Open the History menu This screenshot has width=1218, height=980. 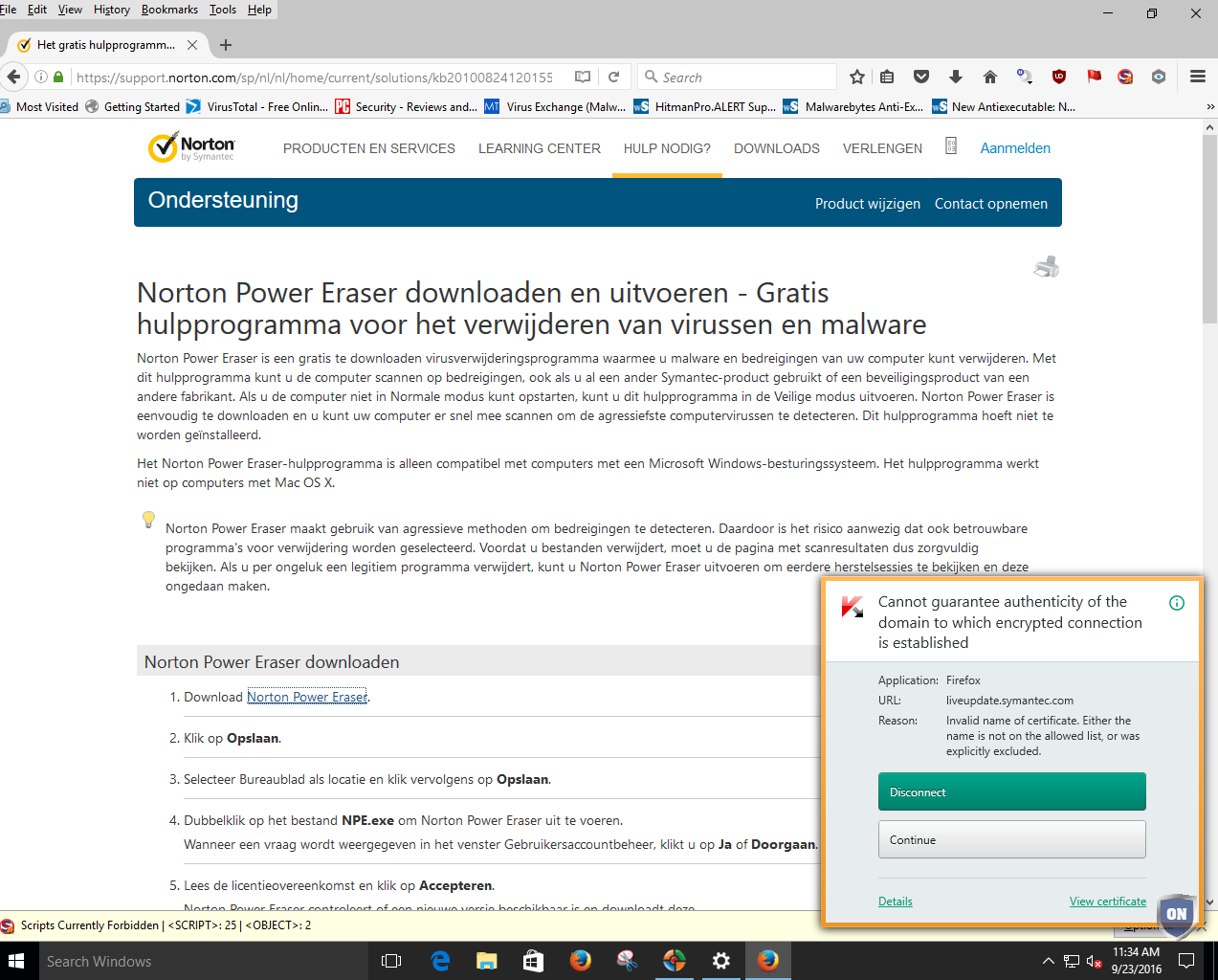pos(111,10)
